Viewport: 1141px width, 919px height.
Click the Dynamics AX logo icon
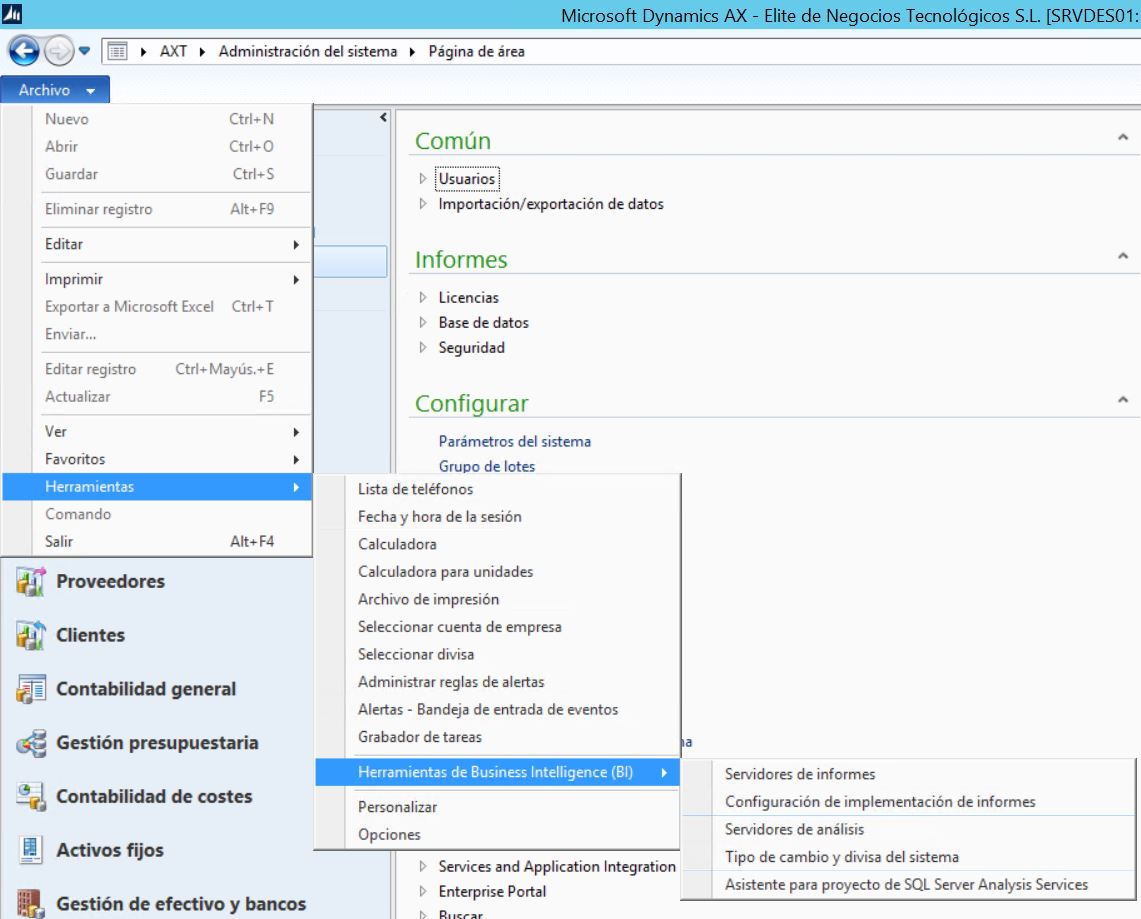coord(12,13)
